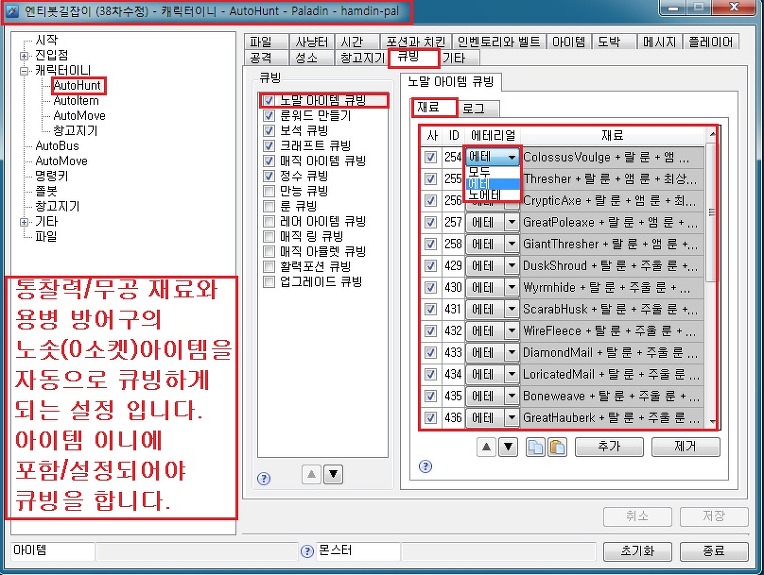Move cubing option down arrow button
The height and width of the screenshot is (575, 764).
click(x=333, y=474)
